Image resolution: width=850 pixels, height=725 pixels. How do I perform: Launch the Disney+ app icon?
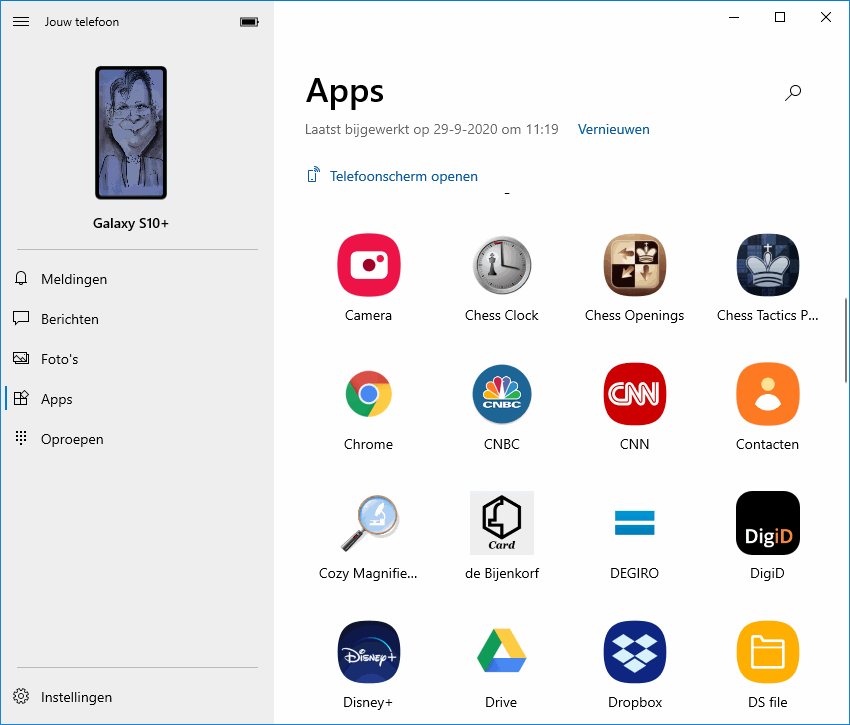point(369,652)
